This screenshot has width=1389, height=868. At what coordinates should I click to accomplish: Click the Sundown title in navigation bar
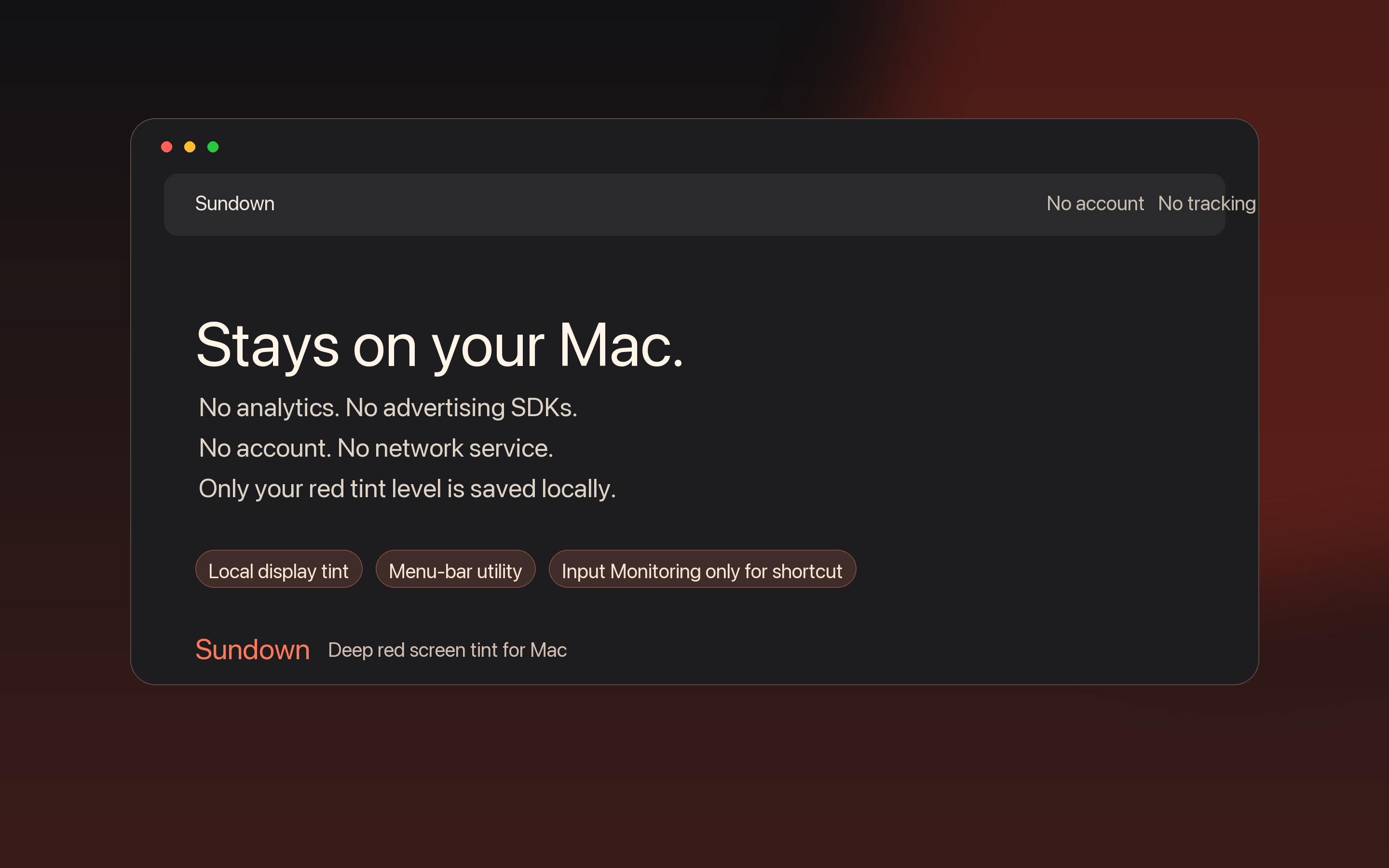(235, 204)
